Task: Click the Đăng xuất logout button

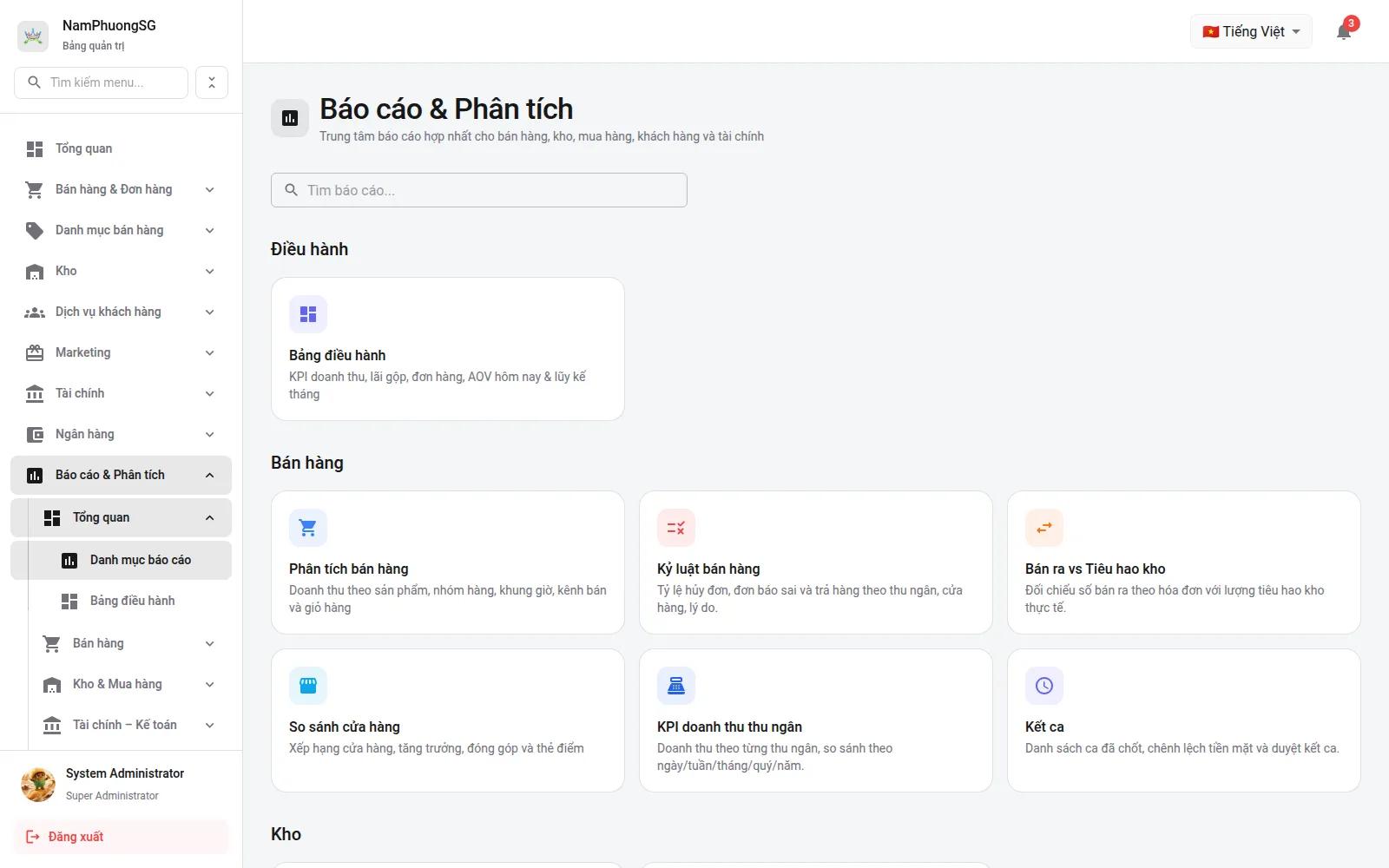Action: pos(121,837)
